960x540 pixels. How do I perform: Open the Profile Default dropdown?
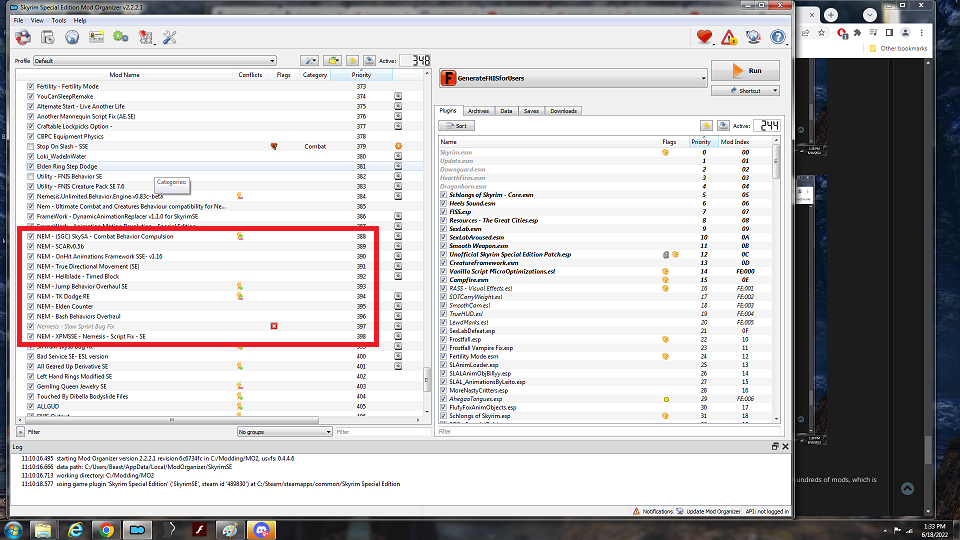(x=154, y=61)
